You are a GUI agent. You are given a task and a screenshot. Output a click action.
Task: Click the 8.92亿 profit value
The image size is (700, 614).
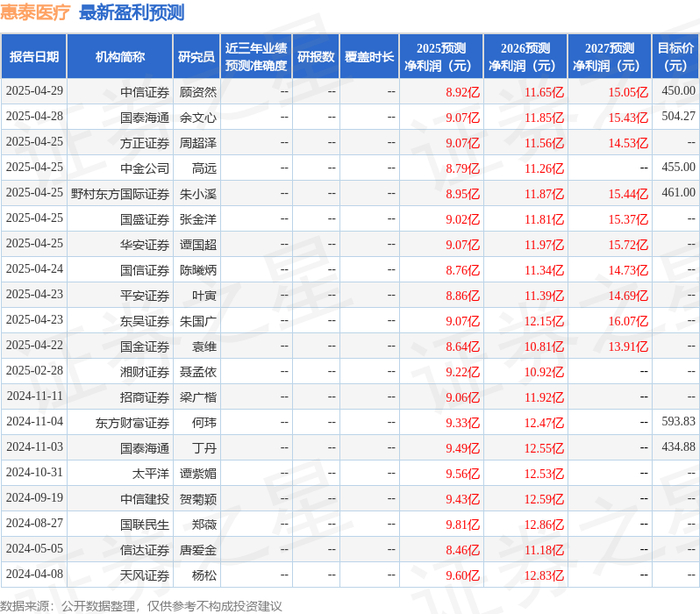(x=462, y=92)
